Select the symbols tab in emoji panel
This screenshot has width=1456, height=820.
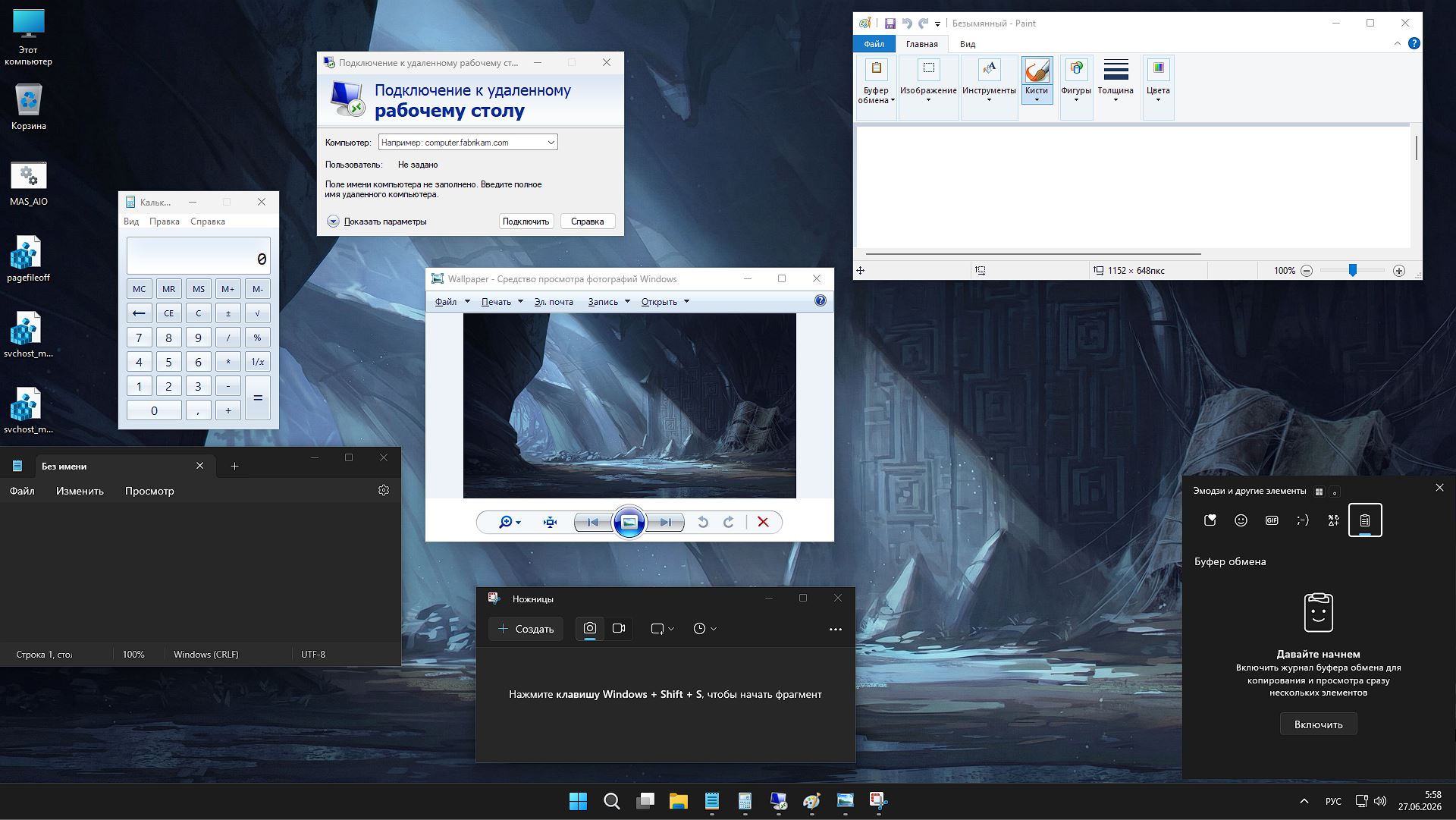(1334, 520)
